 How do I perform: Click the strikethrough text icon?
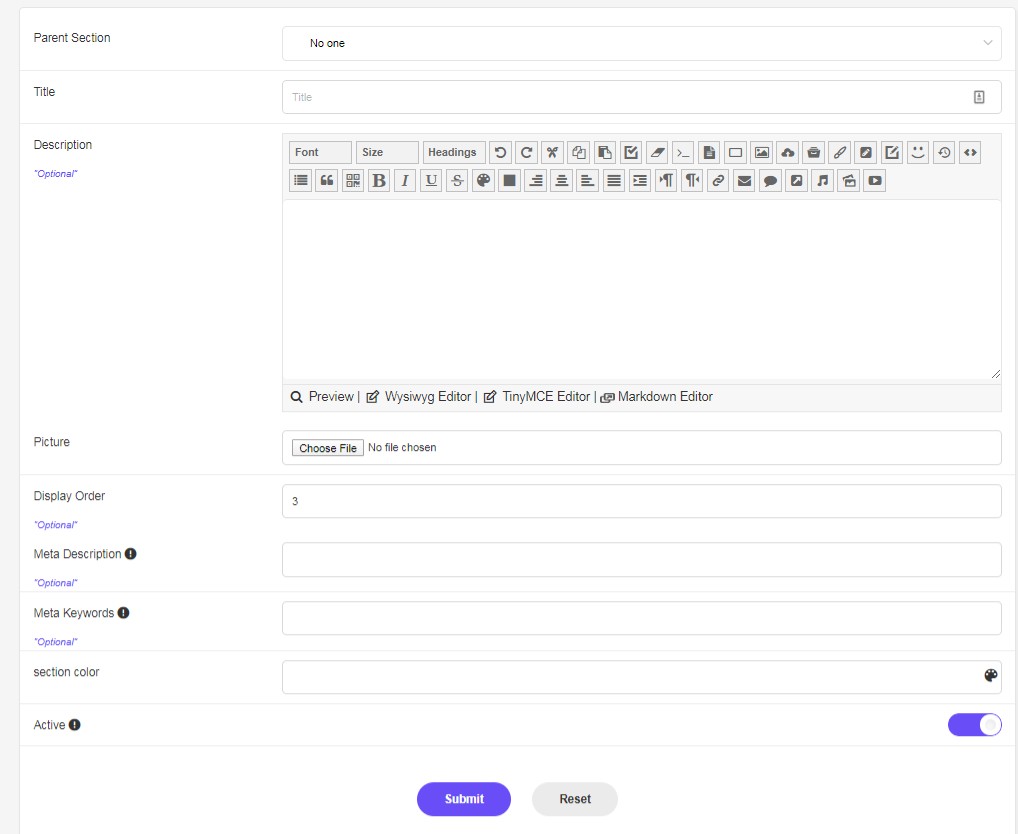pyautogui.click(x=457, y=180)
